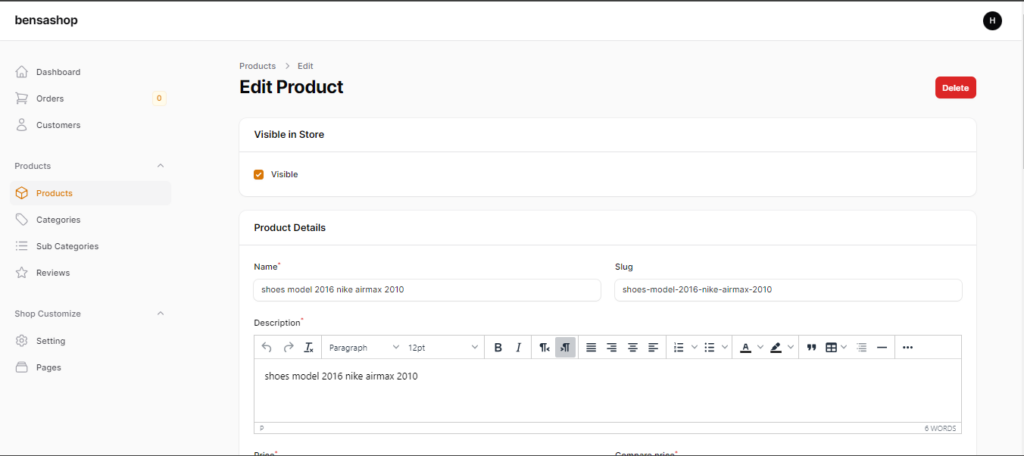
Task: Expand bulleted list style options arrow
Action: coord(725,348)
